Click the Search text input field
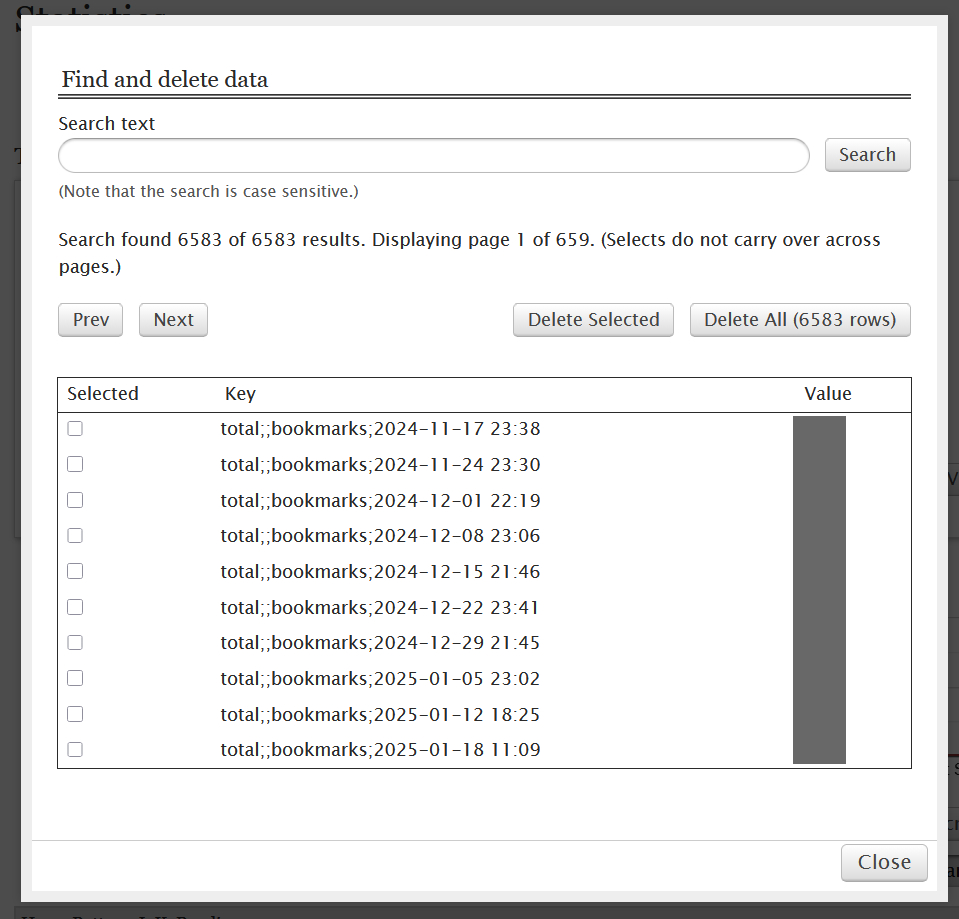 pos(433,156)
